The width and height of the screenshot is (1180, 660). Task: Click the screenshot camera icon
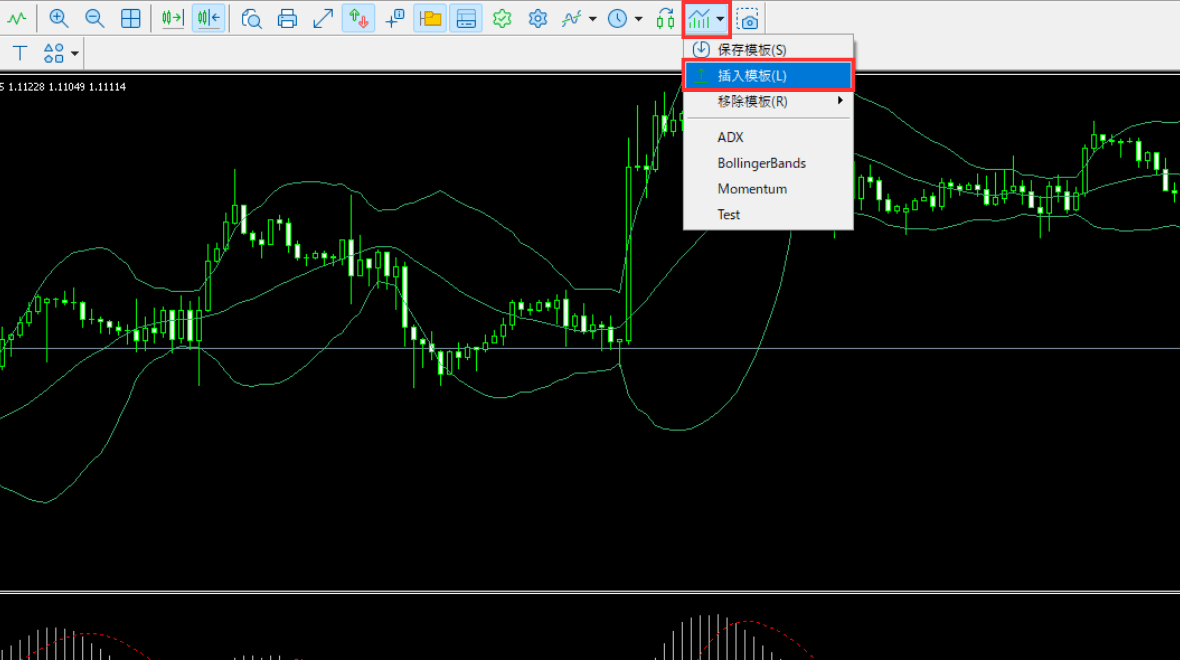748,18
